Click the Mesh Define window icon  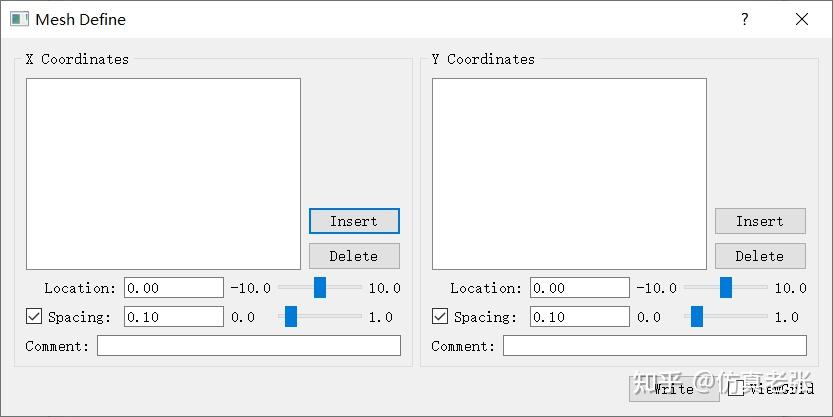pyautogui.click(x=19, y=19)
